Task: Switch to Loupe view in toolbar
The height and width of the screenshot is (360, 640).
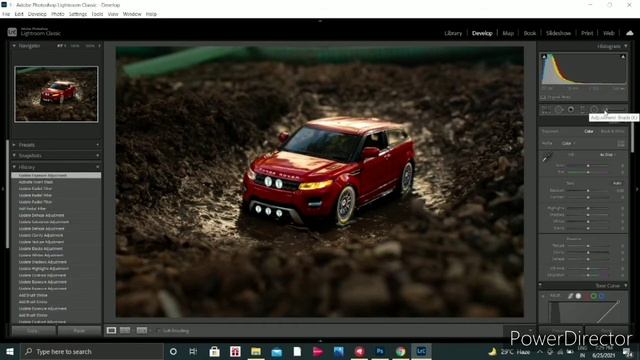Action: (x=111, y=330)
